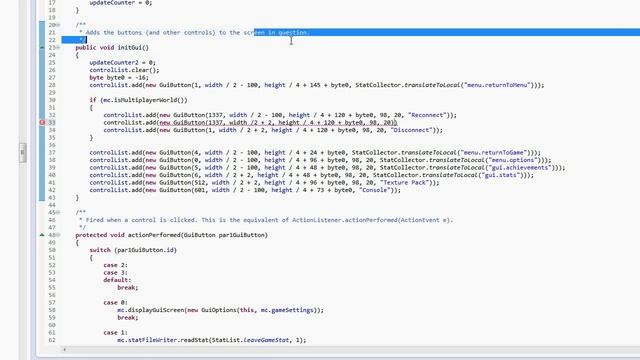Click the end of the underlined line 33

click(396, 122)
